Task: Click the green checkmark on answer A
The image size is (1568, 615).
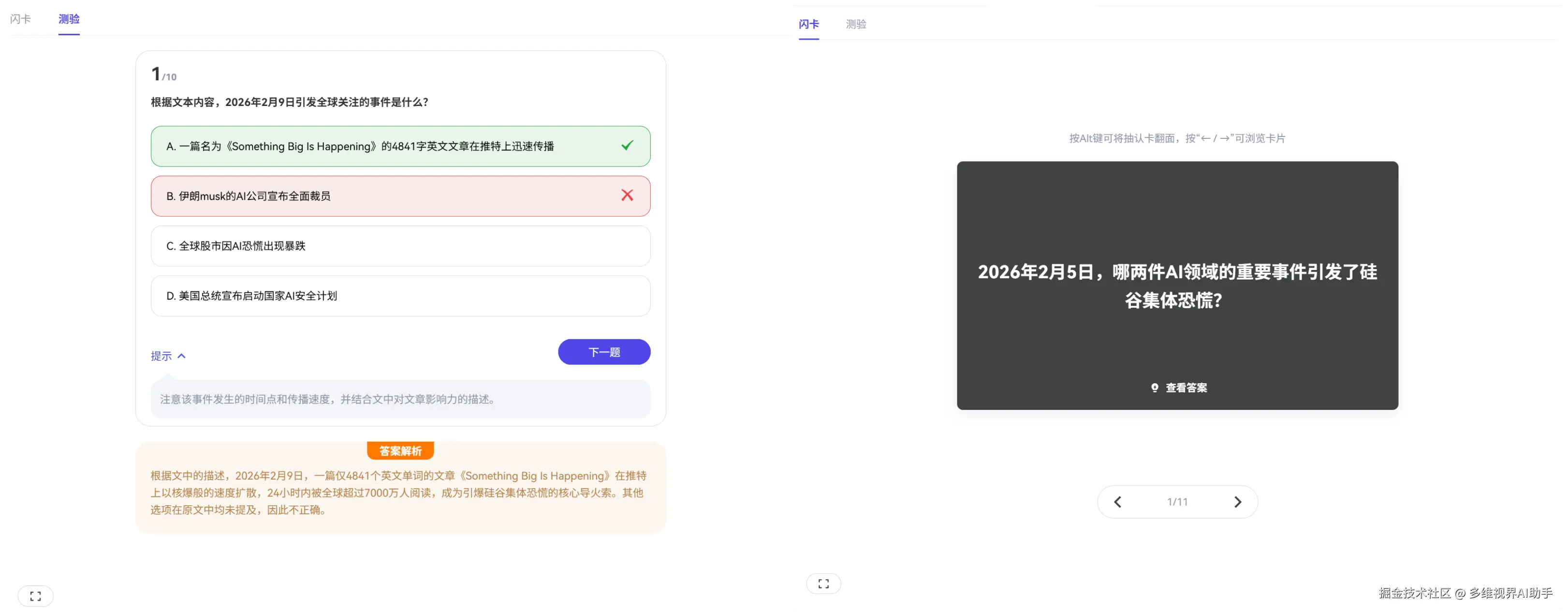Action: click(627, 146)
